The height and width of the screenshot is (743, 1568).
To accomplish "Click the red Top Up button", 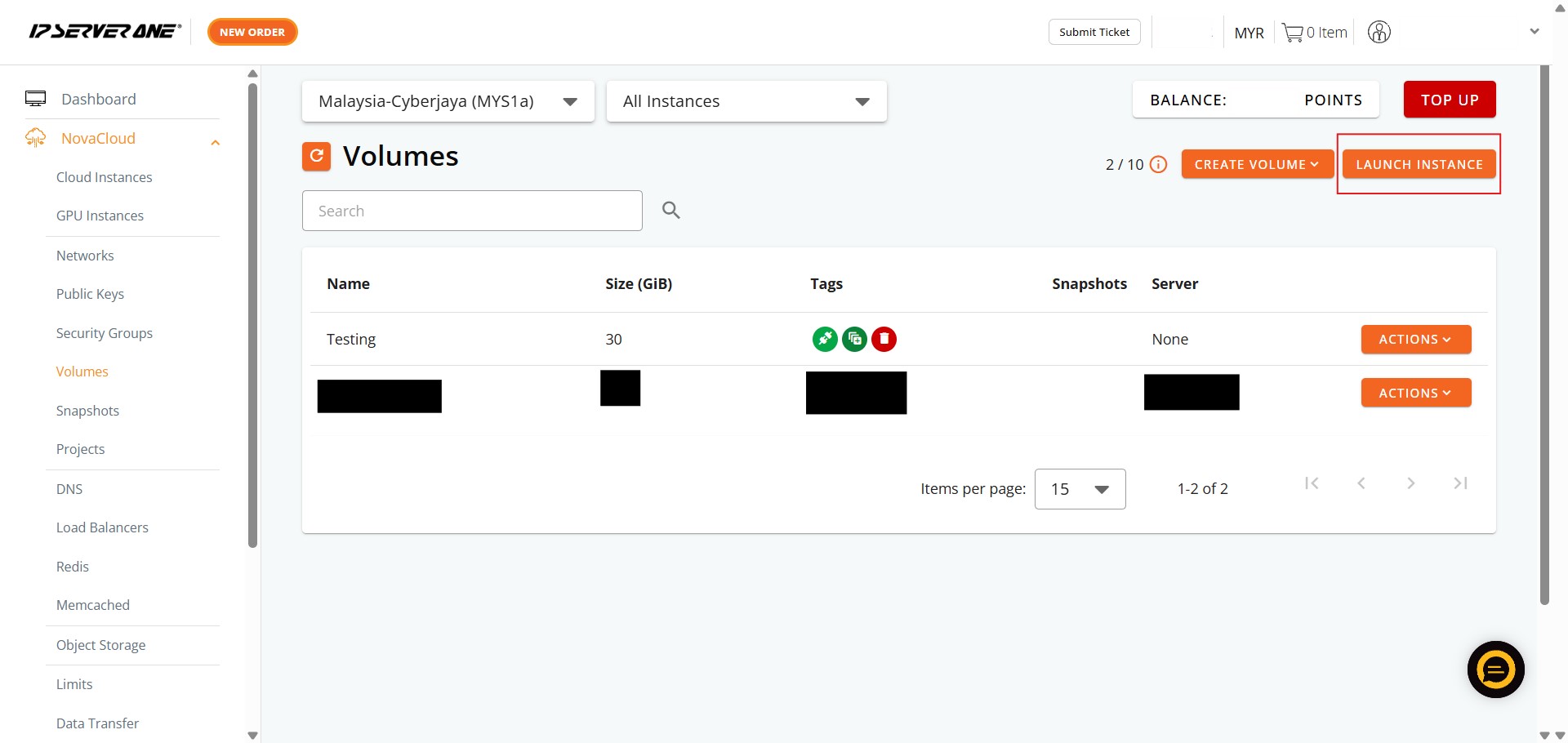I will point(1449,100).
